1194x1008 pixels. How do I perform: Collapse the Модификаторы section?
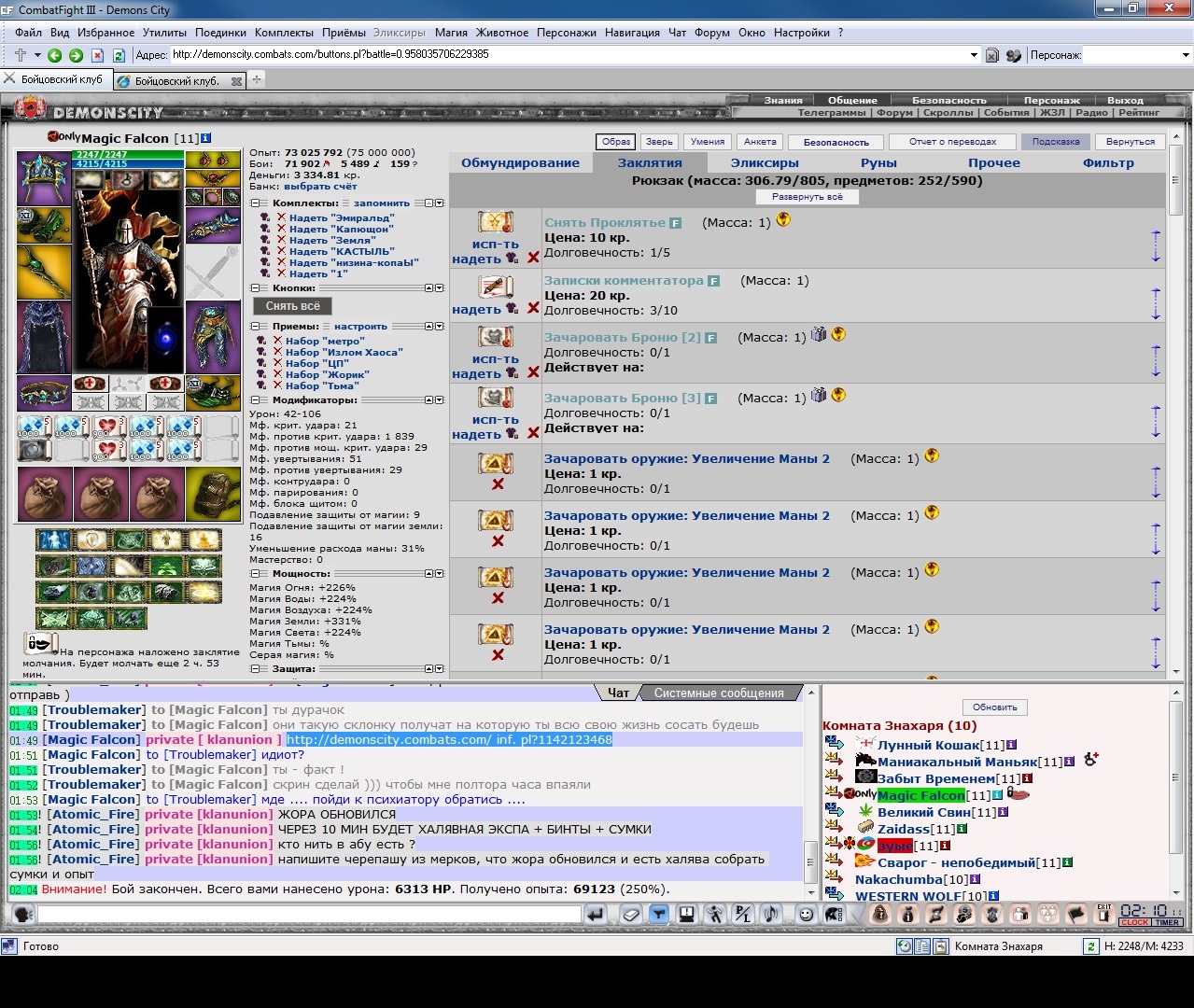point(255,400)
